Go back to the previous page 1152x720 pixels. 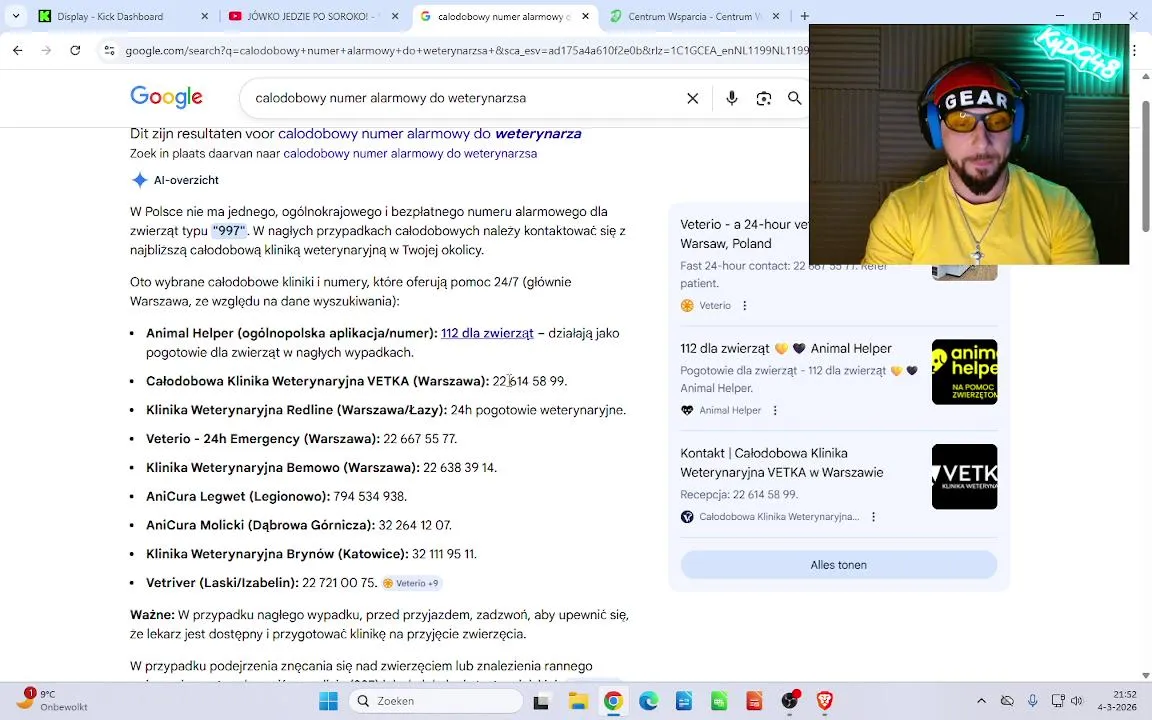coord(18,50)
